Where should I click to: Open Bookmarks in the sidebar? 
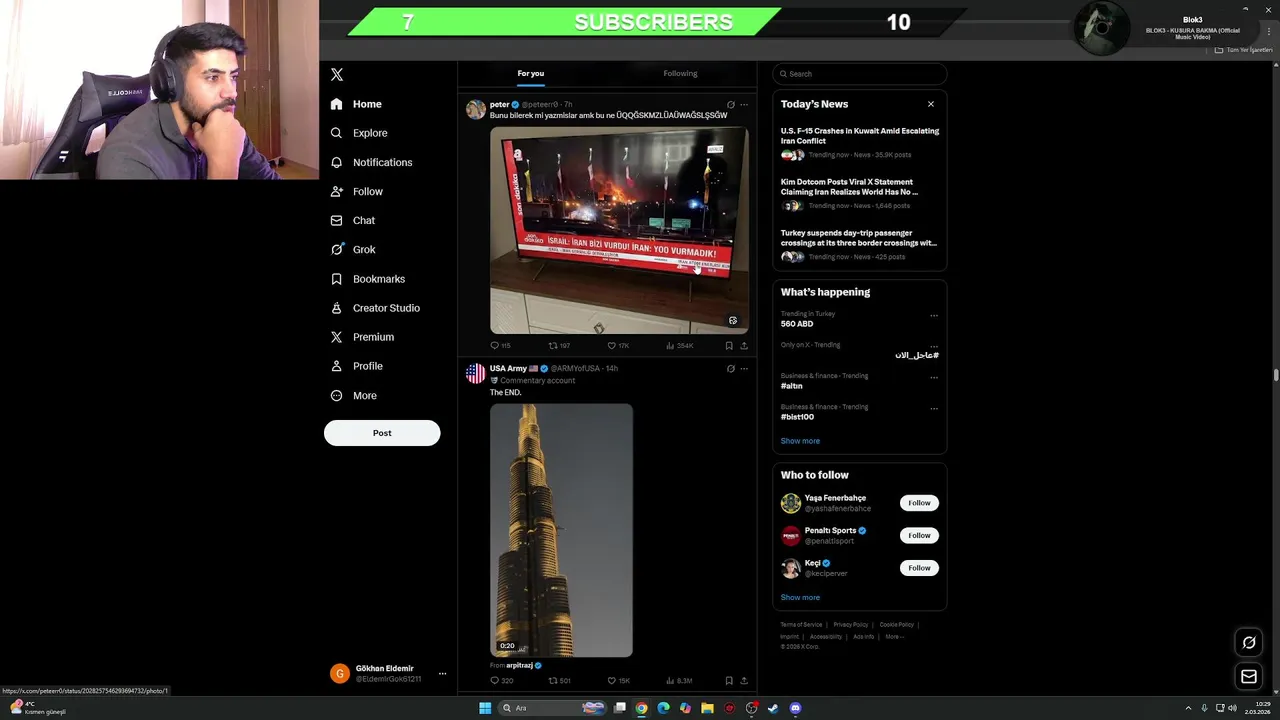[367, 279]
